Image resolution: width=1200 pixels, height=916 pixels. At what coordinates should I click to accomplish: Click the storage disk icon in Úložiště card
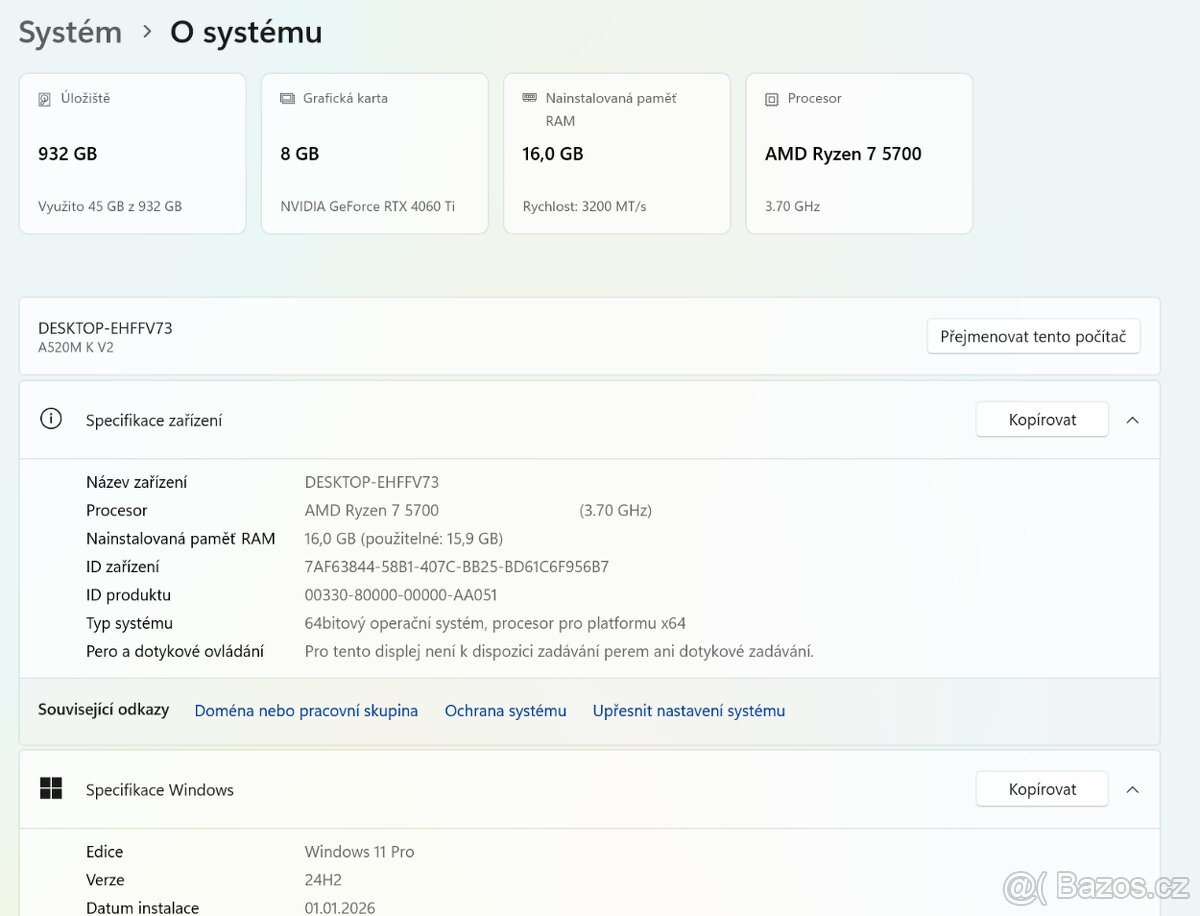pos(44,99)
